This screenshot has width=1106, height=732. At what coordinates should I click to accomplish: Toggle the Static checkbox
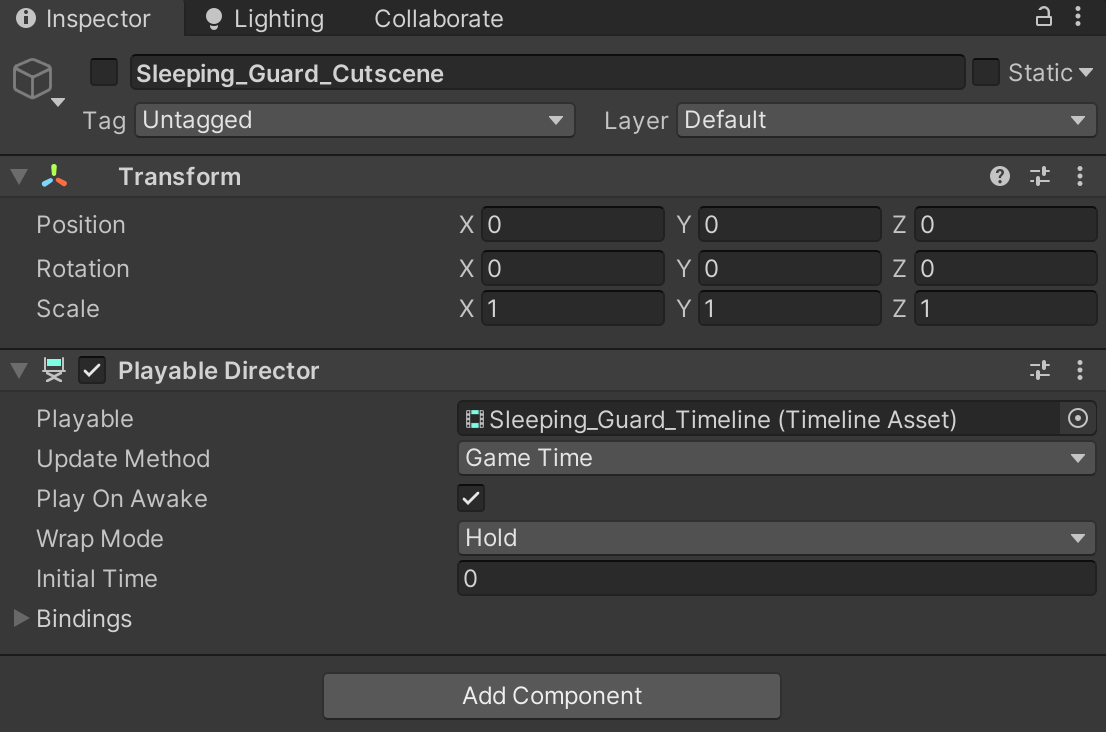tap(985, 72)
